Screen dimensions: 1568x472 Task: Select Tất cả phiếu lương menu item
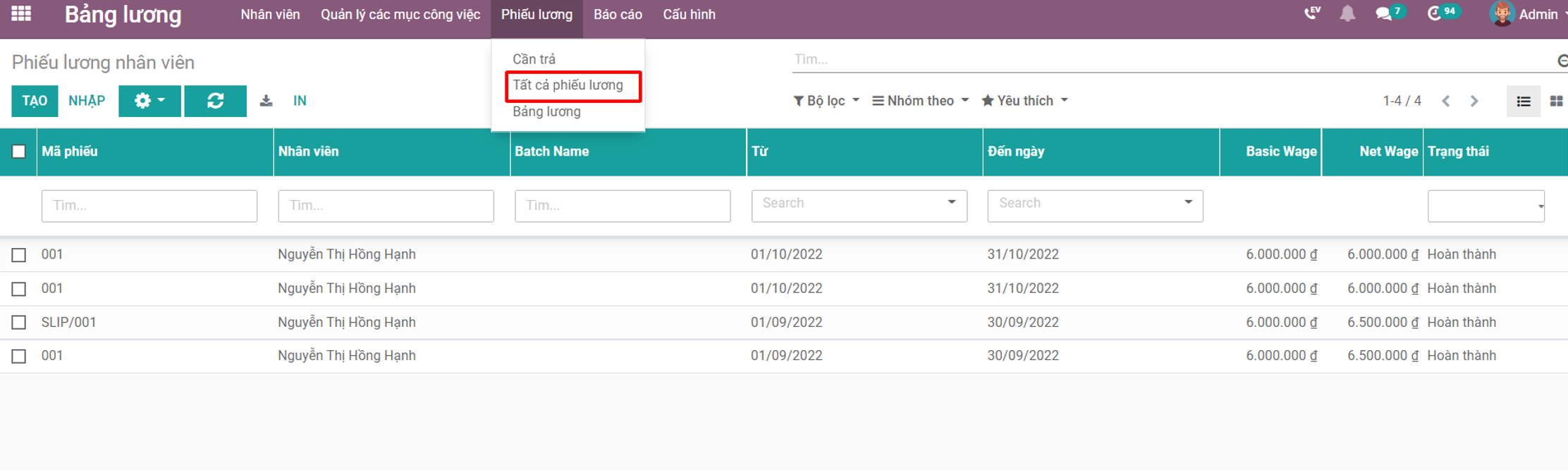pos(568,85)
